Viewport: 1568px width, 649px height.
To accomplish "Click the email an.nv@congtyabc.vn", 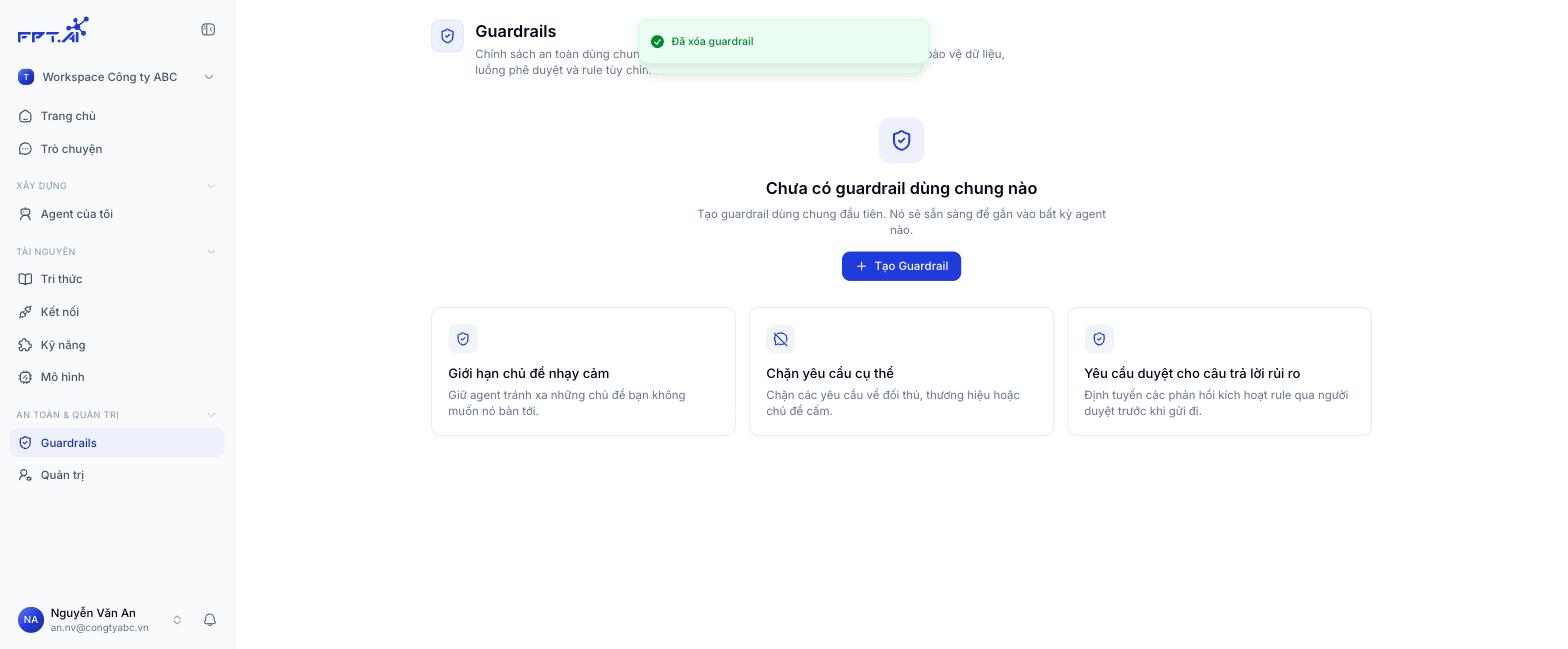I will tap(100, 628).
